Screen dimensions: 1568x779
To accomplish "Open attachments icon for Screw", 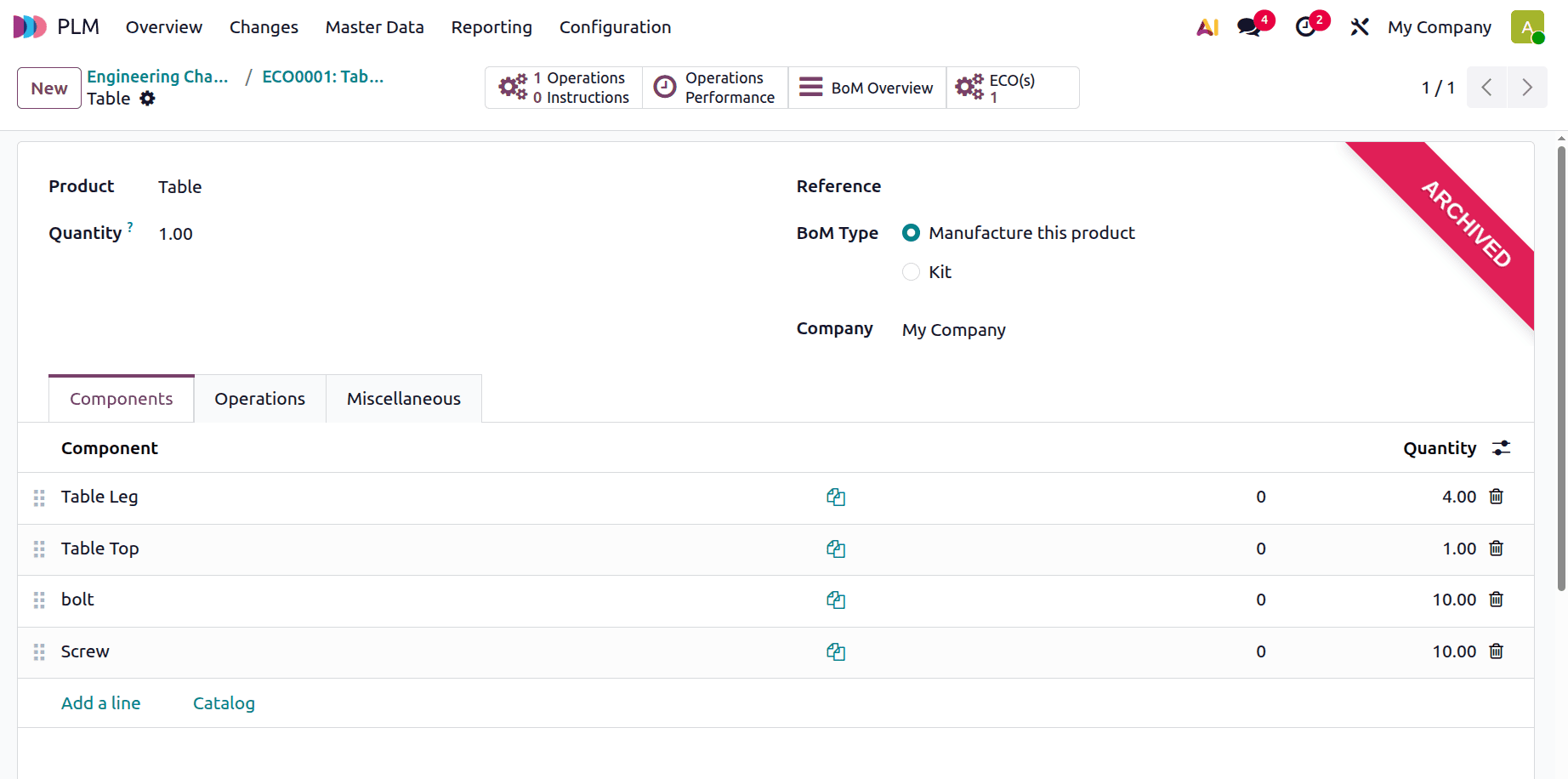I will pos(836,652).
